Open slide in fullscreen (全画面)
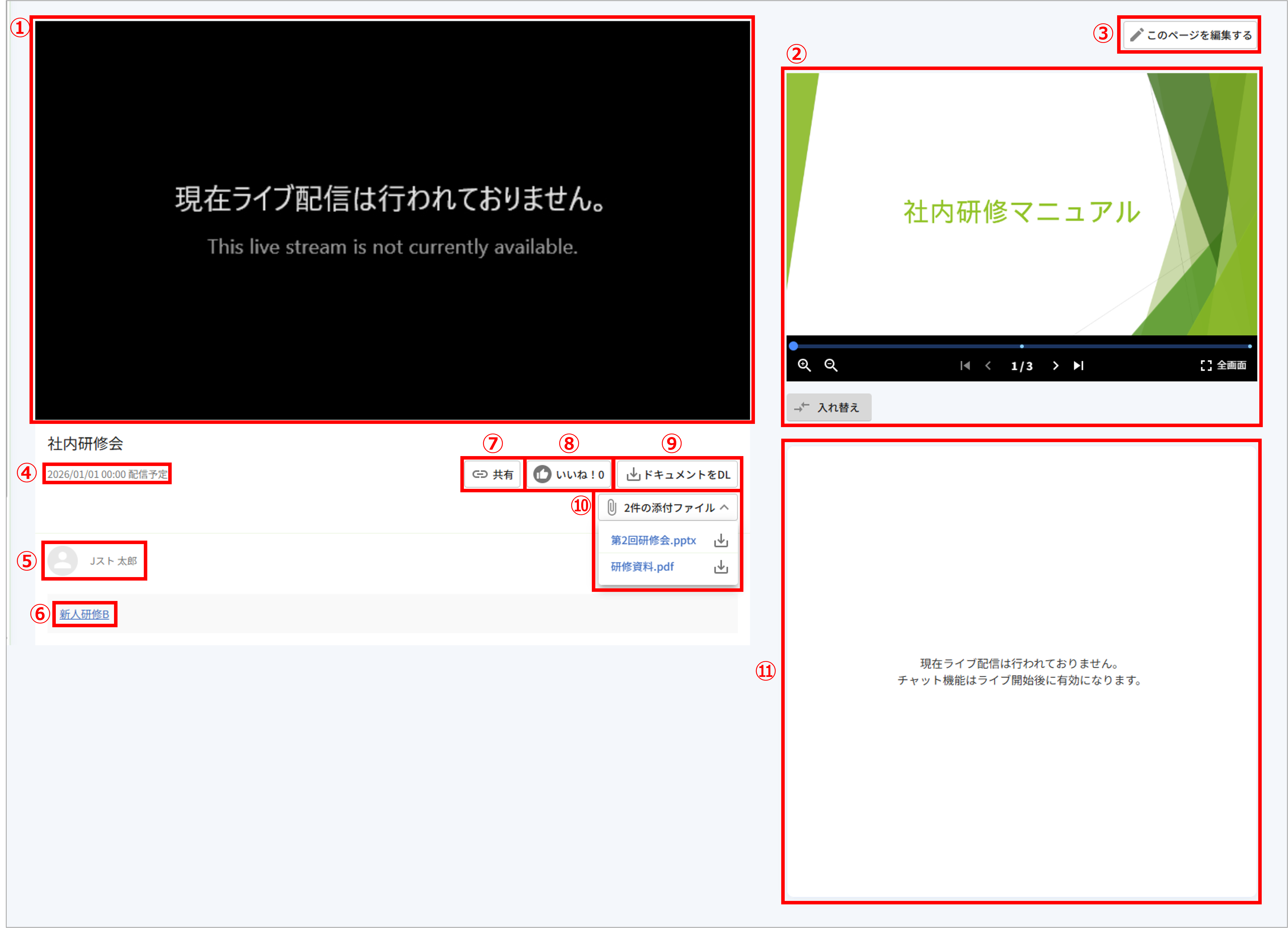Image resolution: width=1288 pixels, height=928 pixels. coord(1223,365)
